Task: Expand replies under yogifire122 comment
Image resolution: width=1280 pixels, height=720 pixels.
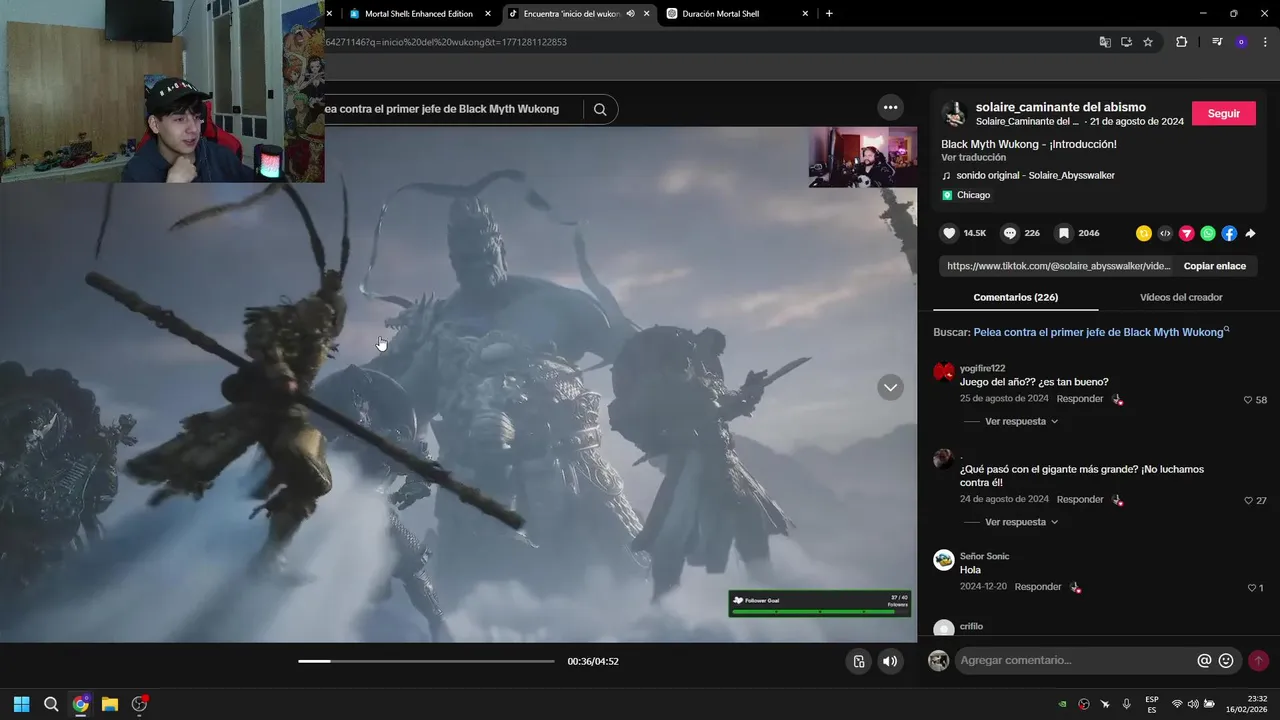Action: click(1021, 422)
